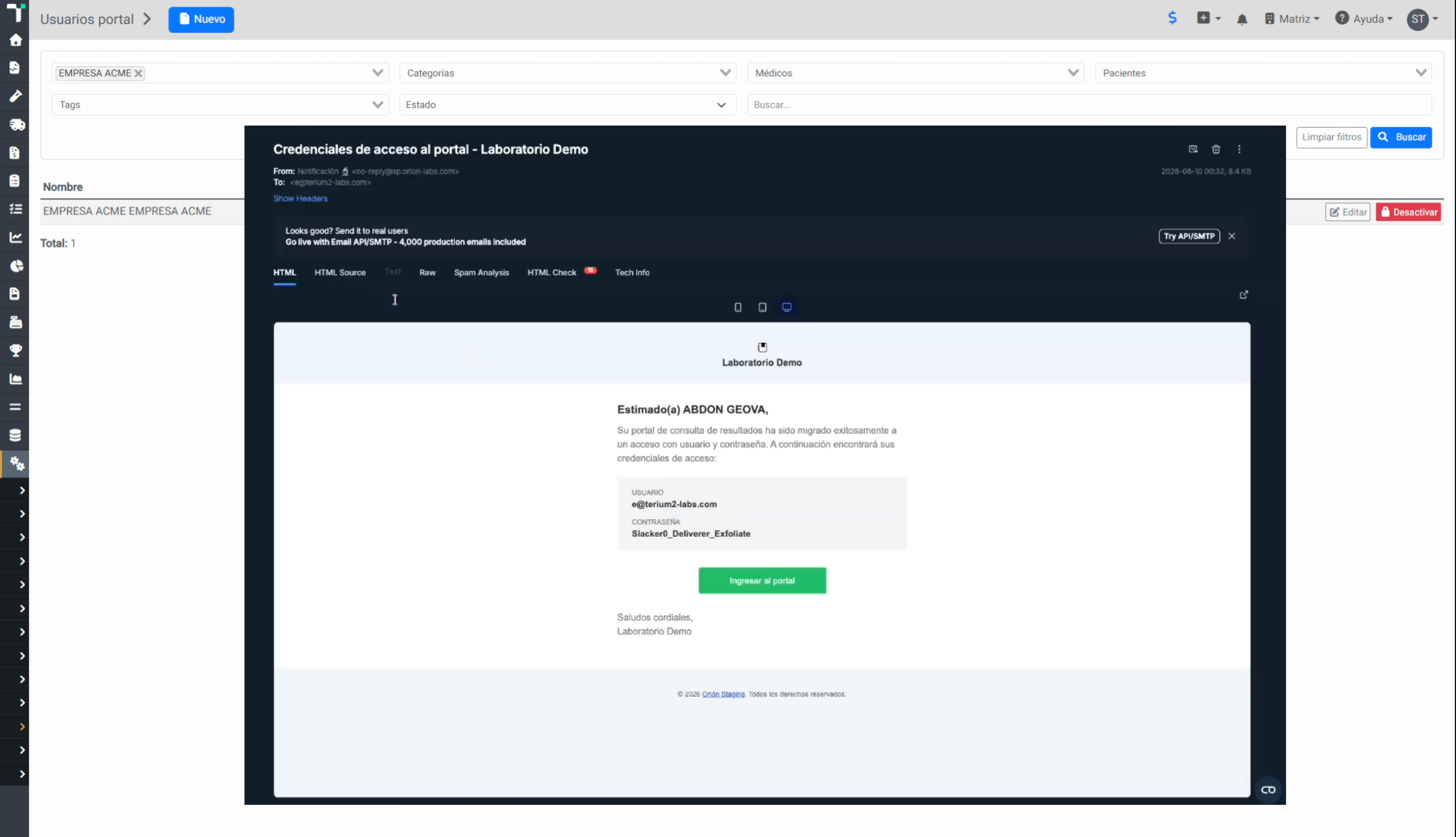The height and width of the screenshot is (837, 1456).
Task: Open the Tech Info tab
Action: coord(632,273)
